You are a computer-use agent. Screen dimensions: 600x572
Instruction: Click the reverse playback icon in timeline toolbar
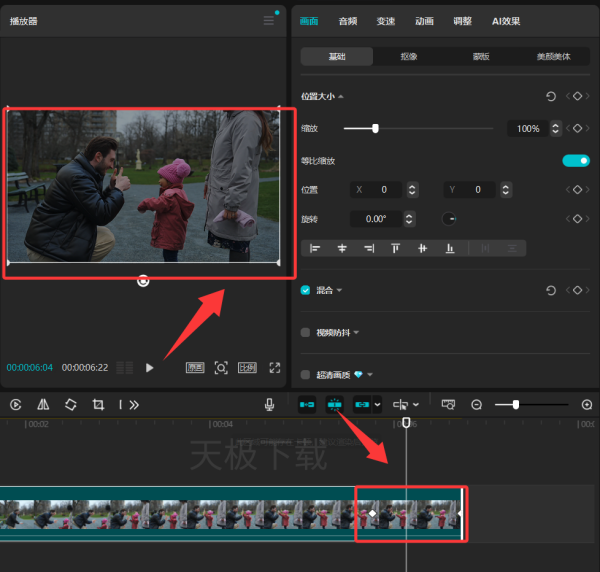[15, 405]
